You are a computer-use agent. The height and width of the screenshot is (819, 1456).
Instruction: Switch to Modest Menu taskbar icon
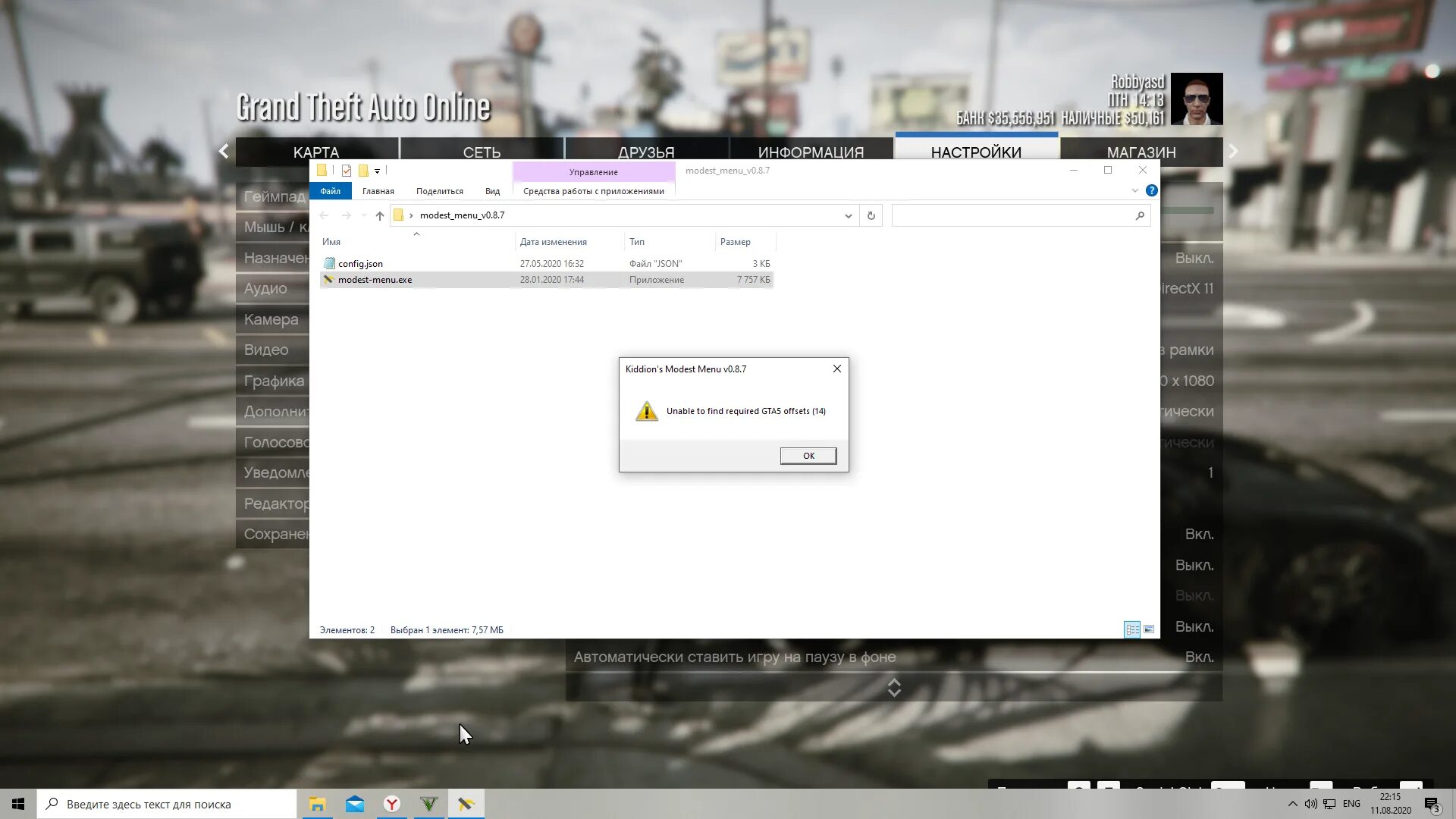tap(466, 804)
